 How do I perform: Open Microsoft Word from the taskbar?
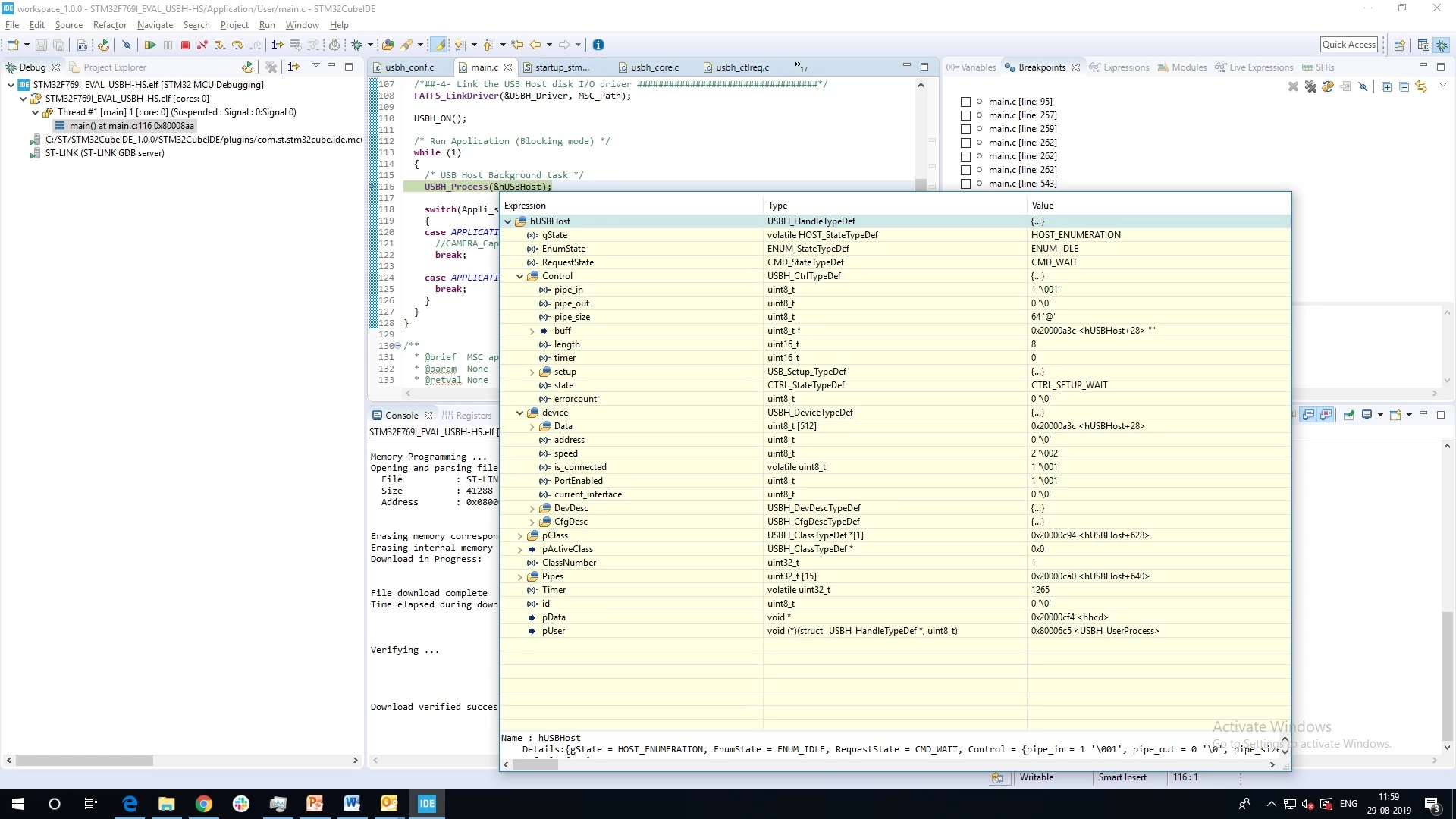click(352, 804)
